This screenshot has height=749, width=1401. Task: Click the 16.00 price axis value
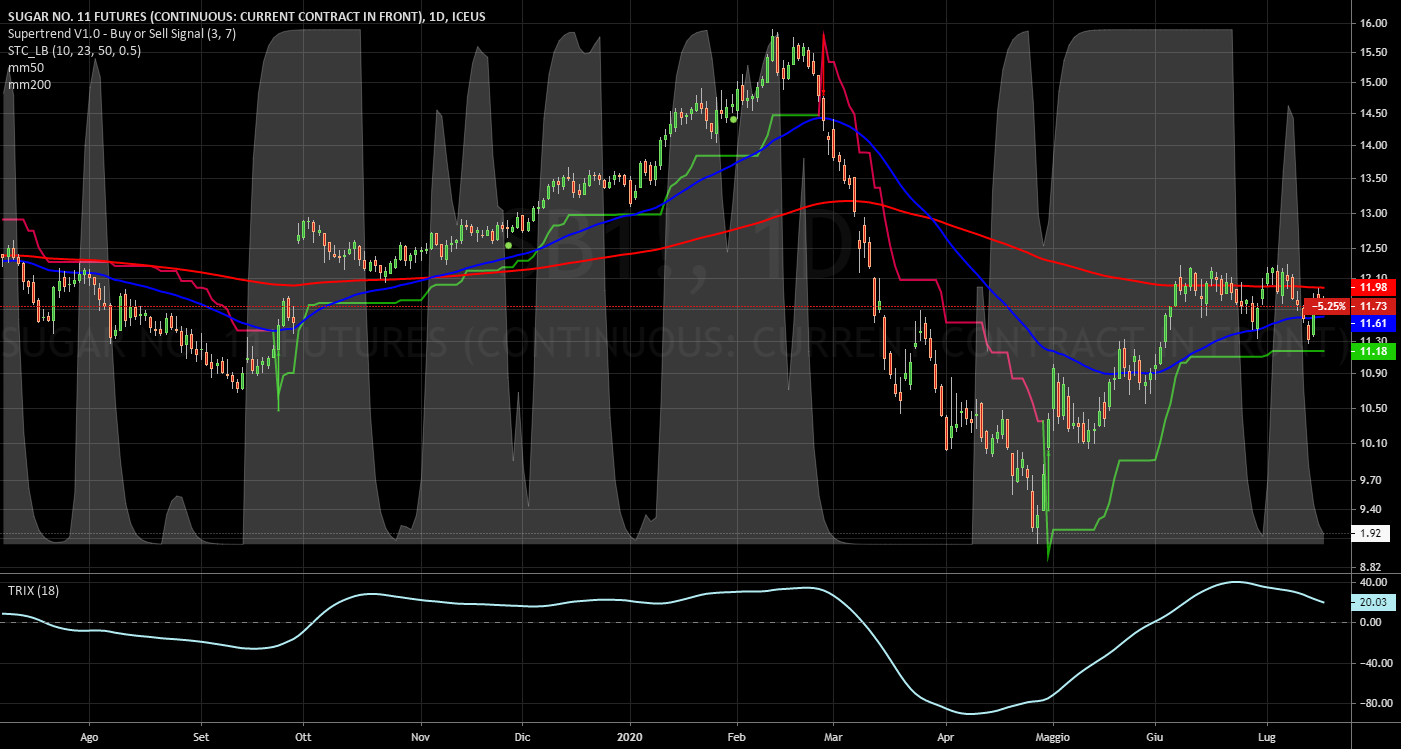(x=1371, y=23)
